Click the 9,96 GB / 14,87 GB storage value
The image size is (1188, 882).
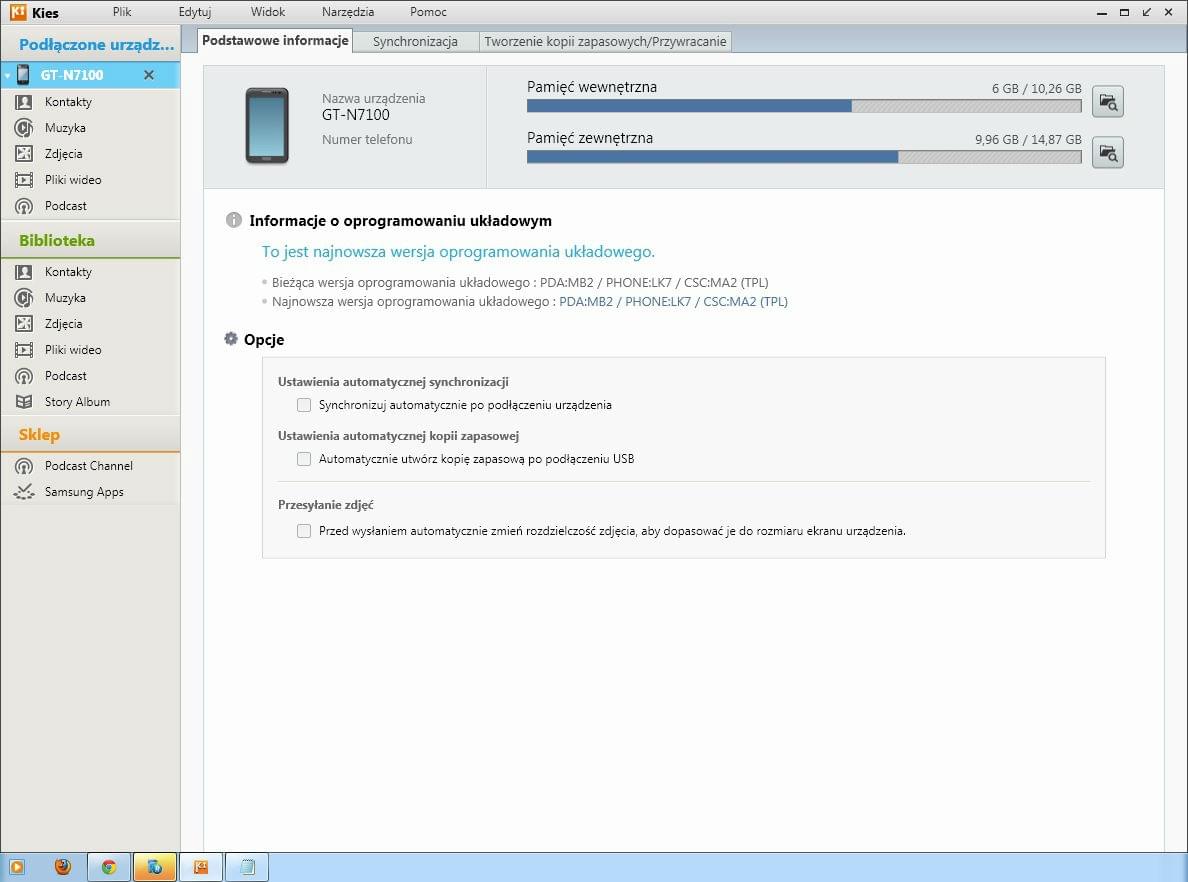click(1028, 139)
